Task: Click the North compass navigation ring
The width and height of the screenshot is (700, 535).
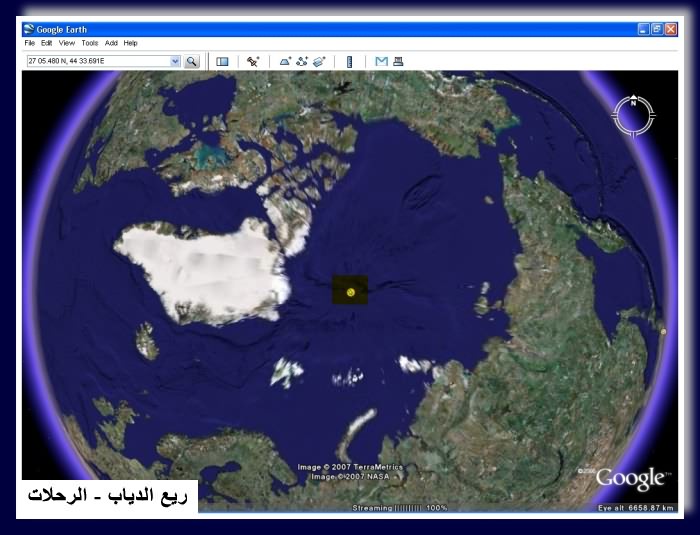Action: click(x=633, y=116)
